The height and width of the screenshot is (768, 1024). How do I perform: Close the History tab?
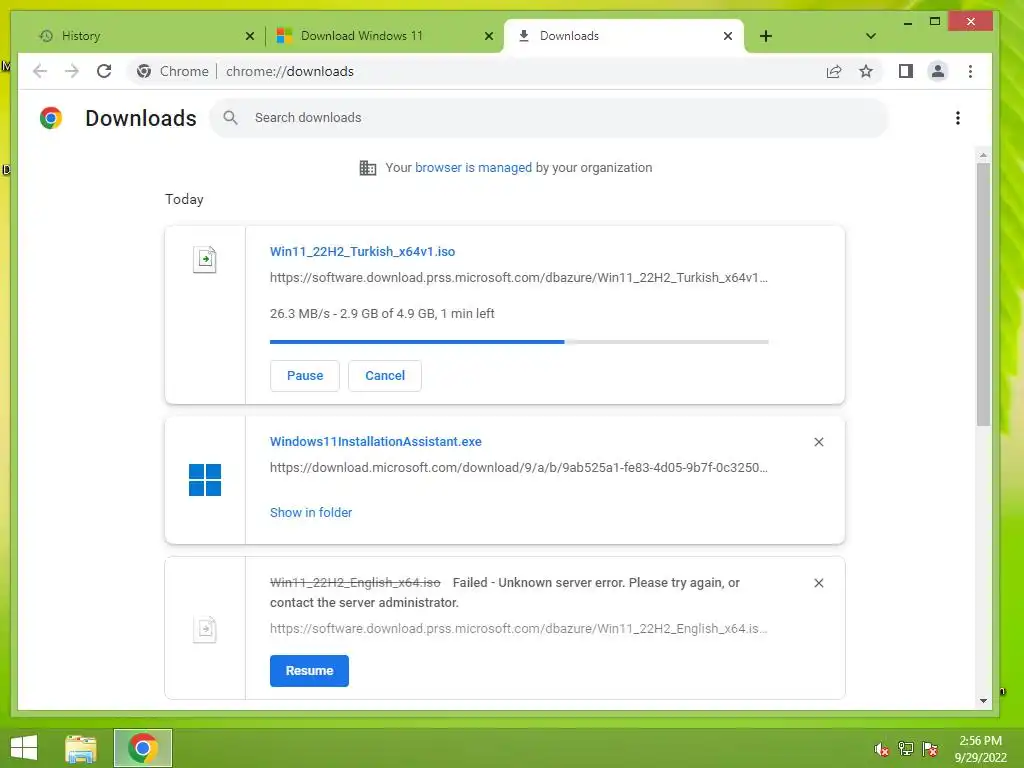249,36
